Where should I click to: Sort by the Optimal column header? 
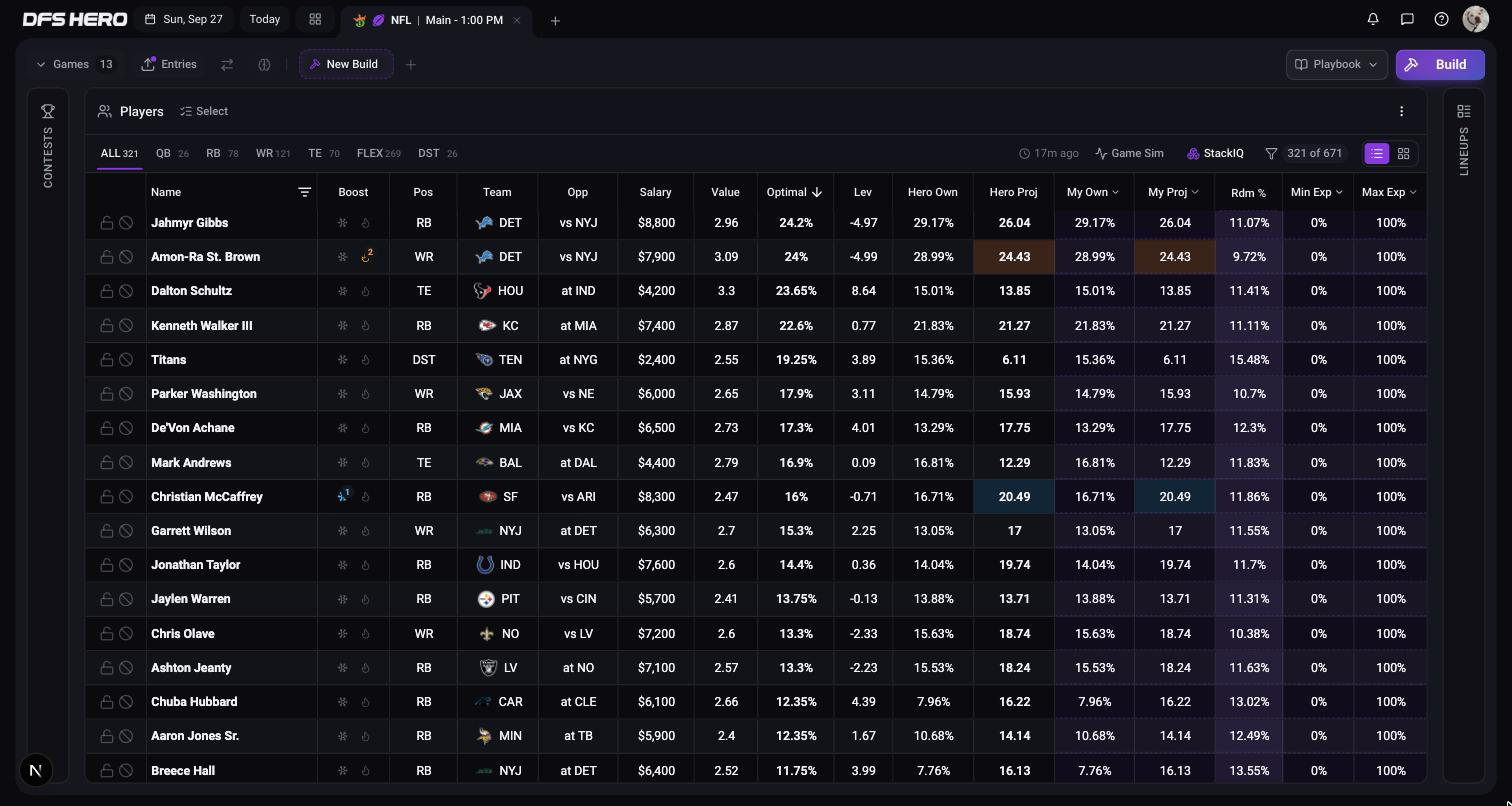pyautogui.click(x=794, y=192)
